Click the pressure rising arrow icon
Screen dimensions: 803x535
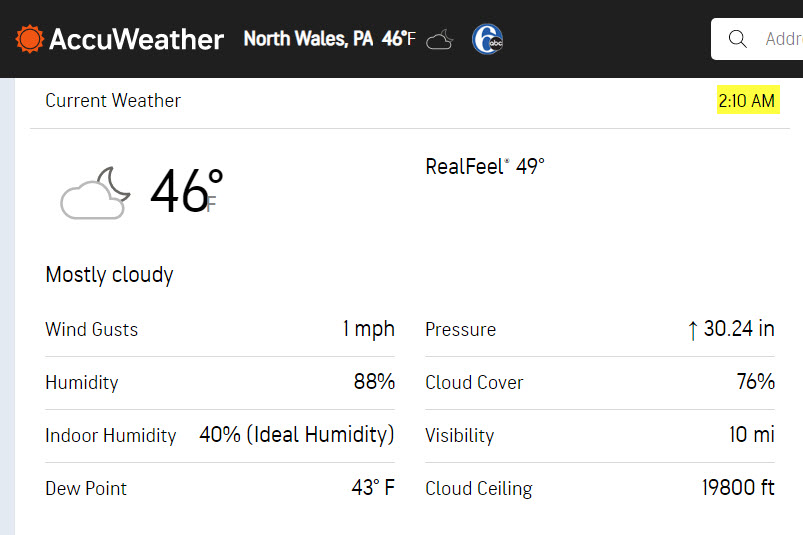click(x=692, y=330)
